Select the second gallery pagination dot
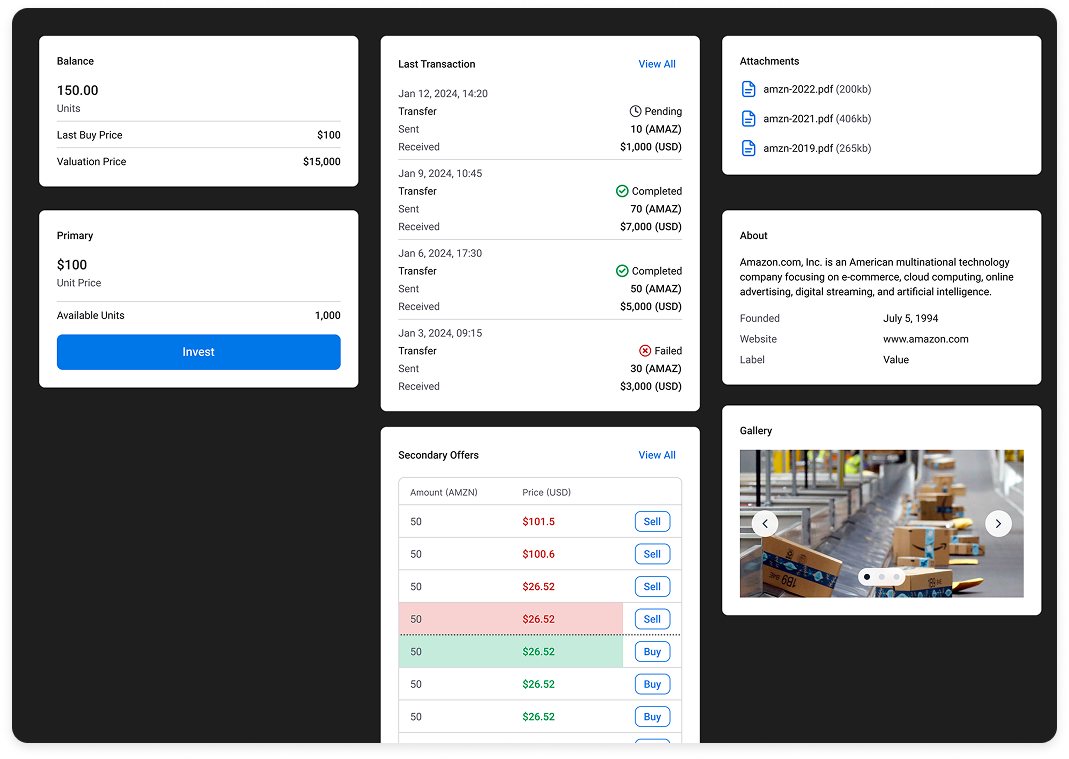Screen dimensions: 1069x759 882,577
